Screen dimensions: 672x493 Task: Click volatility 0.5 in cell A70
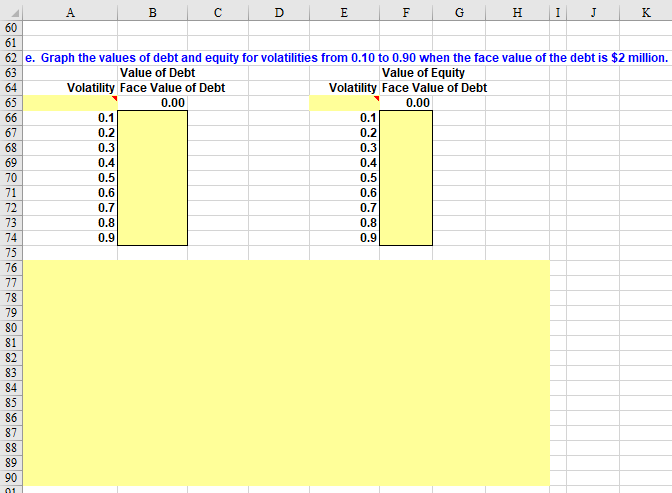pyautogui.click(x=70, y=178)
